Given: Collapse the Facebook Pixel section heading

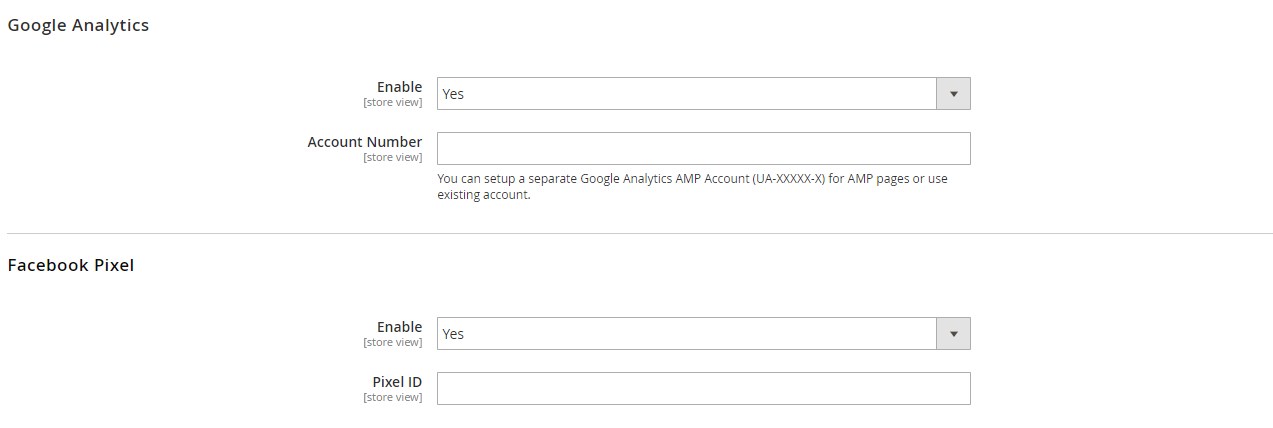Looking at the screenshot, I should pos(71,266).
